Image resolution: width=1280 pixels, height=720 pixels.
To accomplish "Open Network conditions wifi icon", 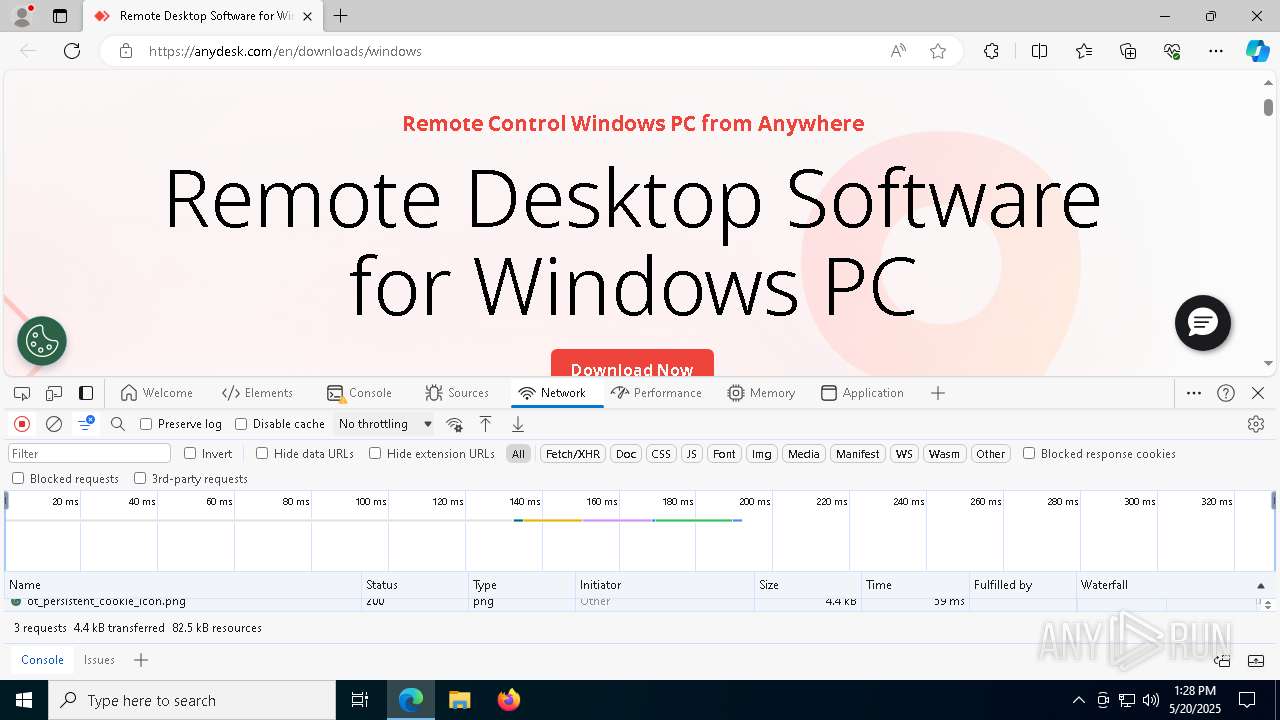I will click(x=454, y=424).
